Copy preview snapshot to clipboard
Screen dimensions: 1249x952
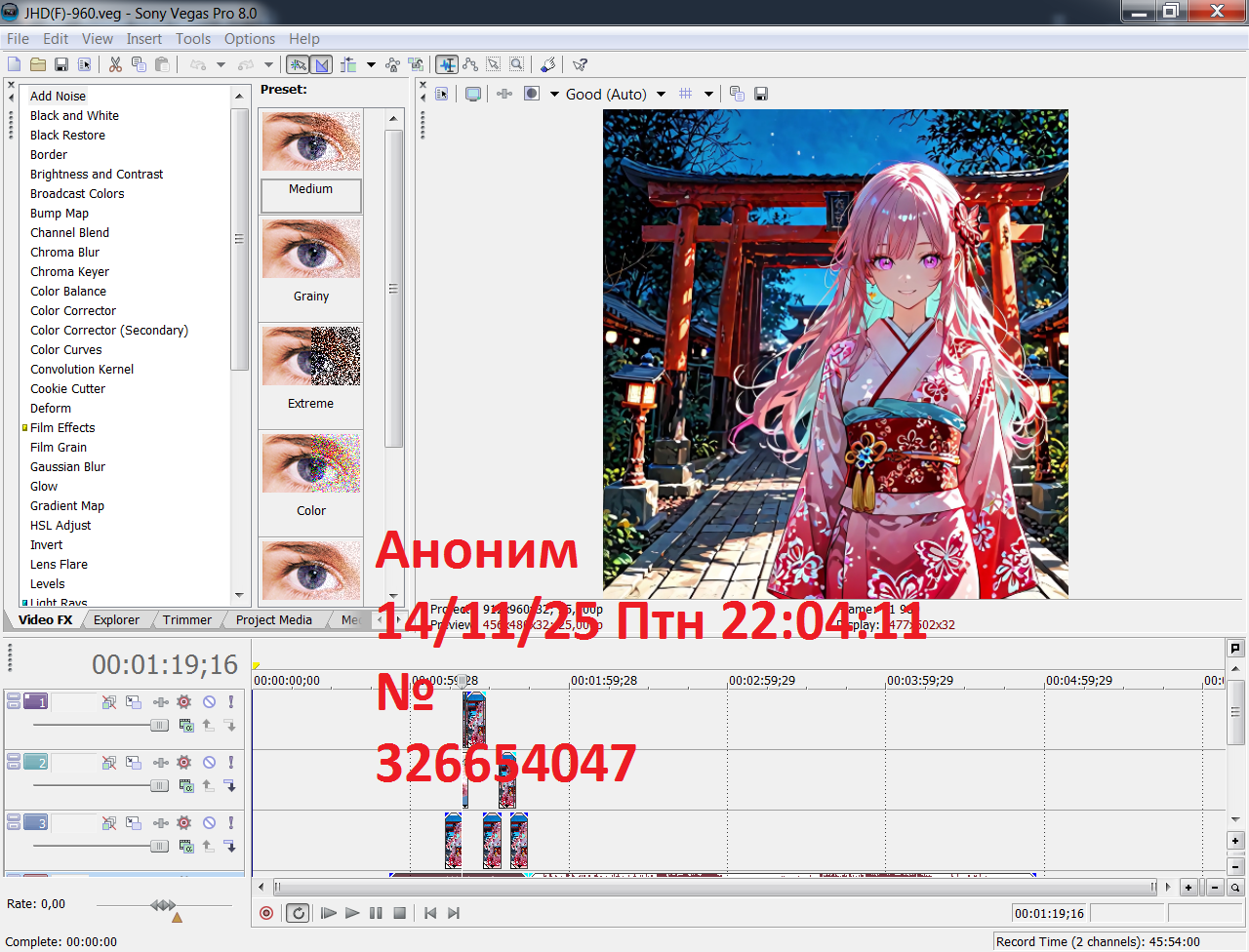[x=737, y=94]
